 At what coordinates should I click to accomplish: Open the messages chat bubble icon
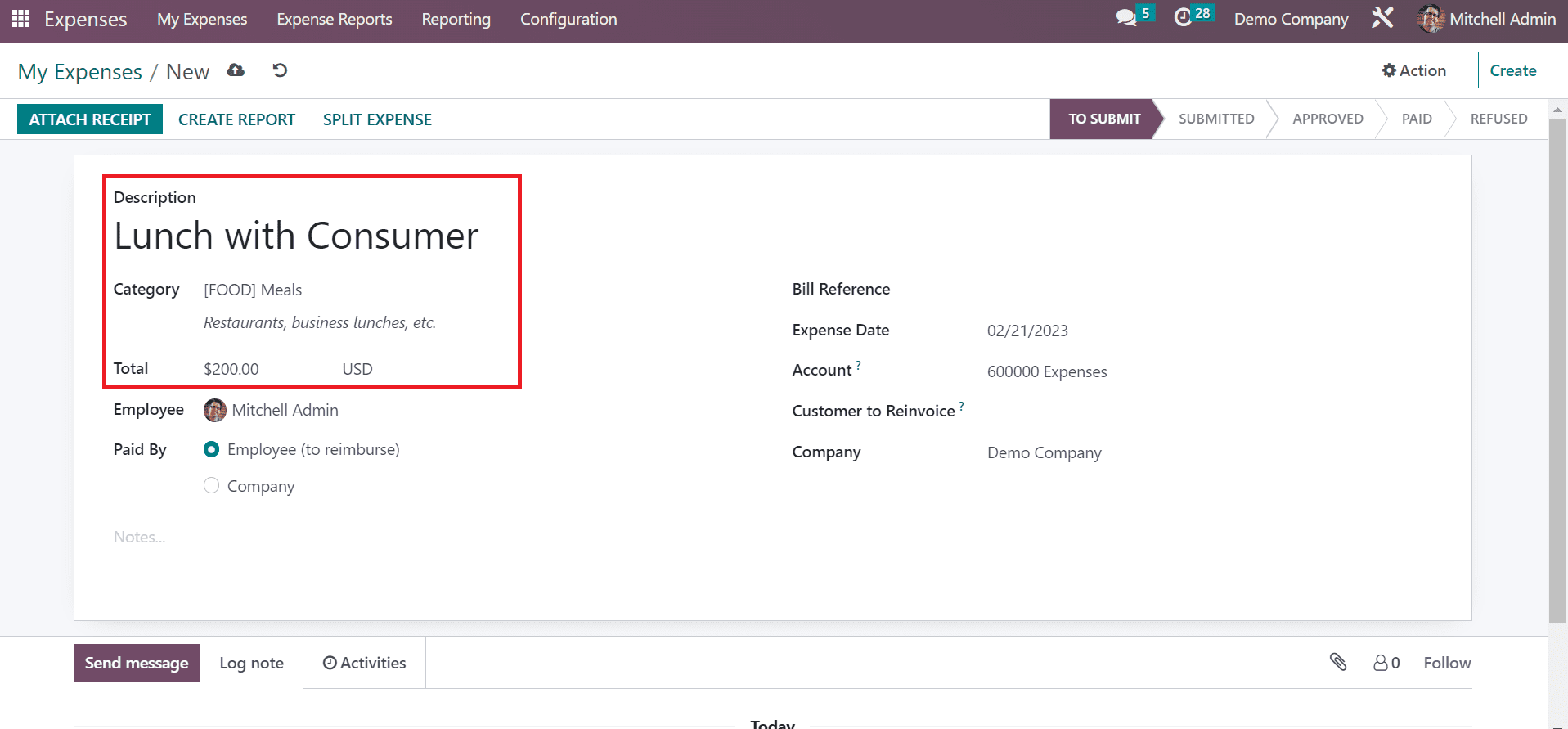click(x=1126, y=18)
